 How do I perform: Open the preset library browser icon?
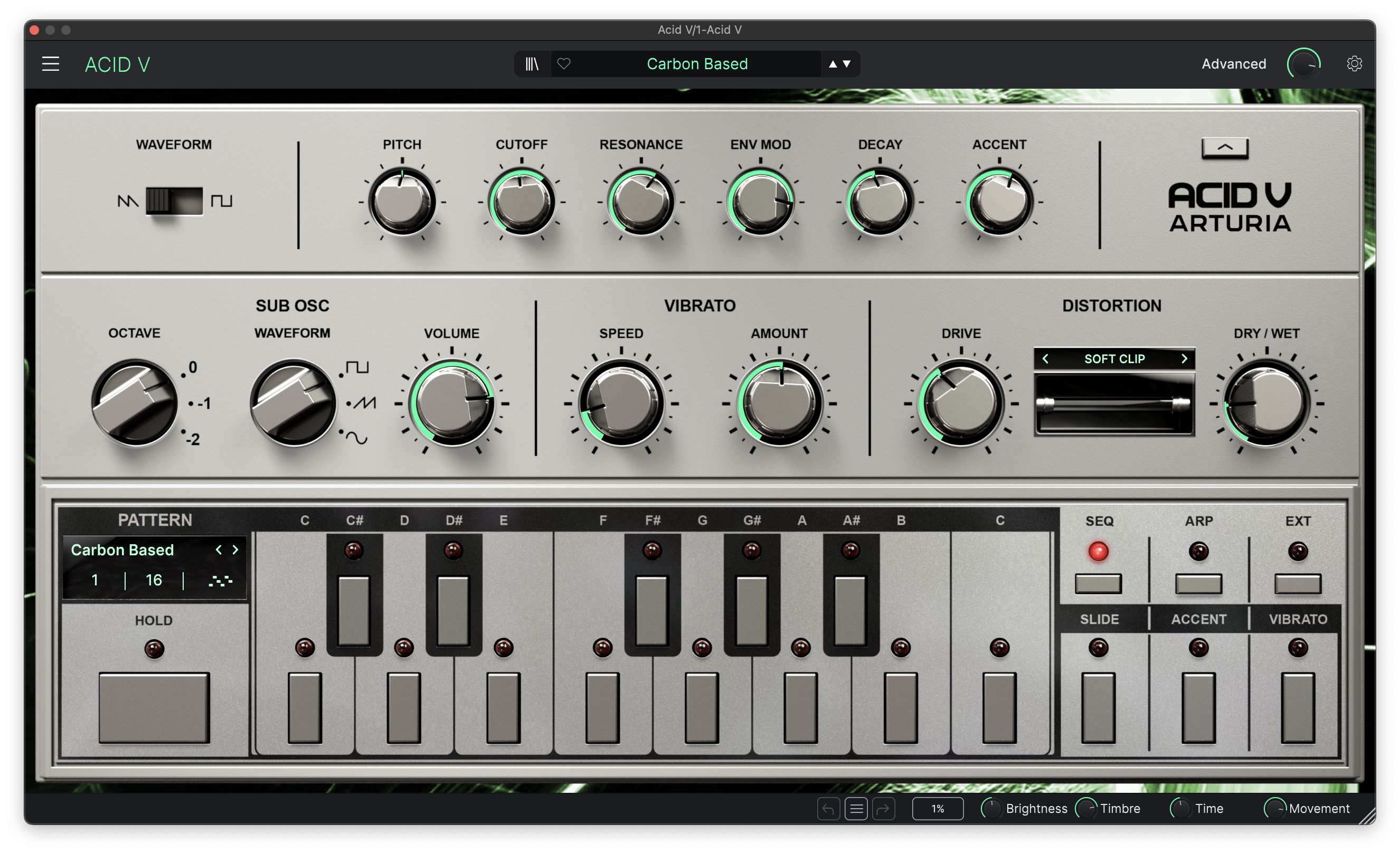[x=532, y=64]
